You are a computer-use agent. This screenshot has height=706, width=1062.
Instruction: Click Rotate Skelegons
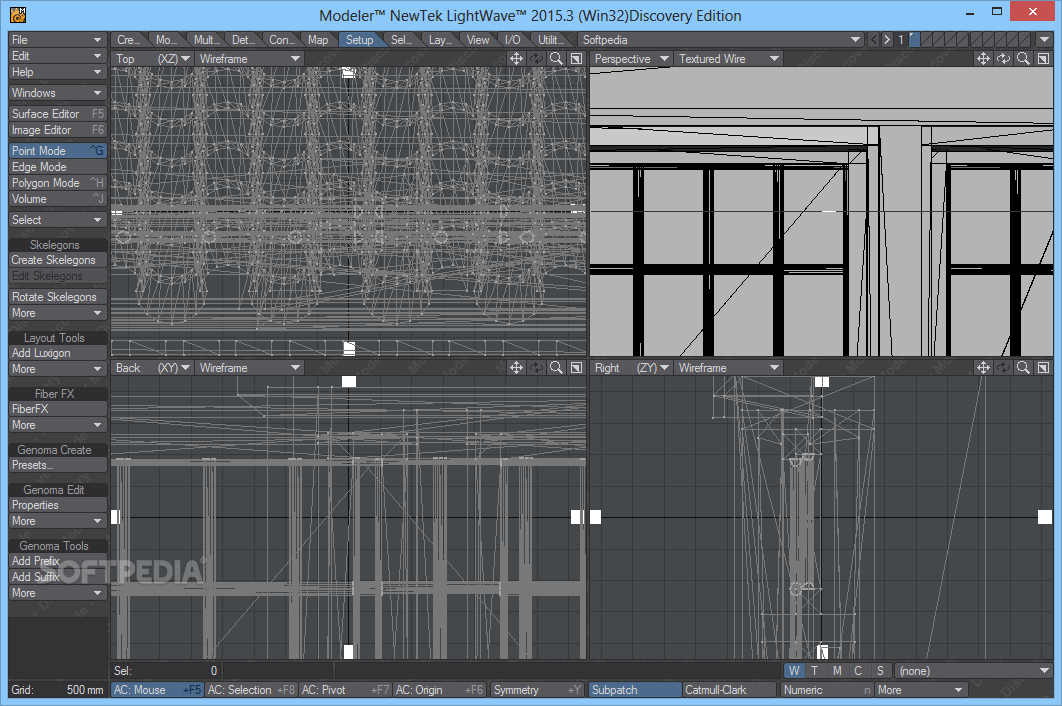[58, 297]
